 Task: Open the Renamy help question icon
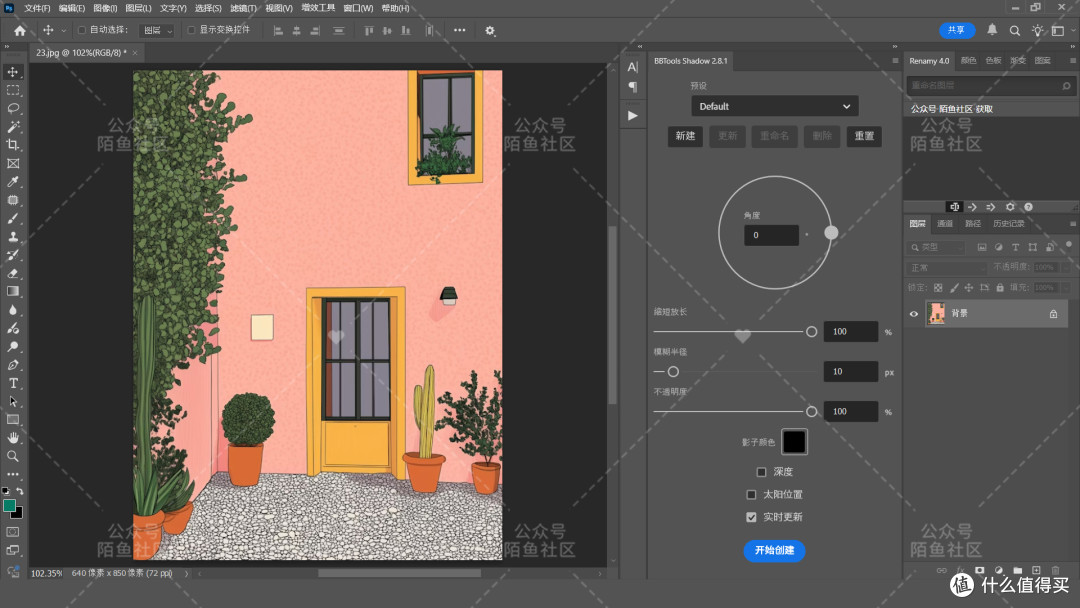point(1028,207)
